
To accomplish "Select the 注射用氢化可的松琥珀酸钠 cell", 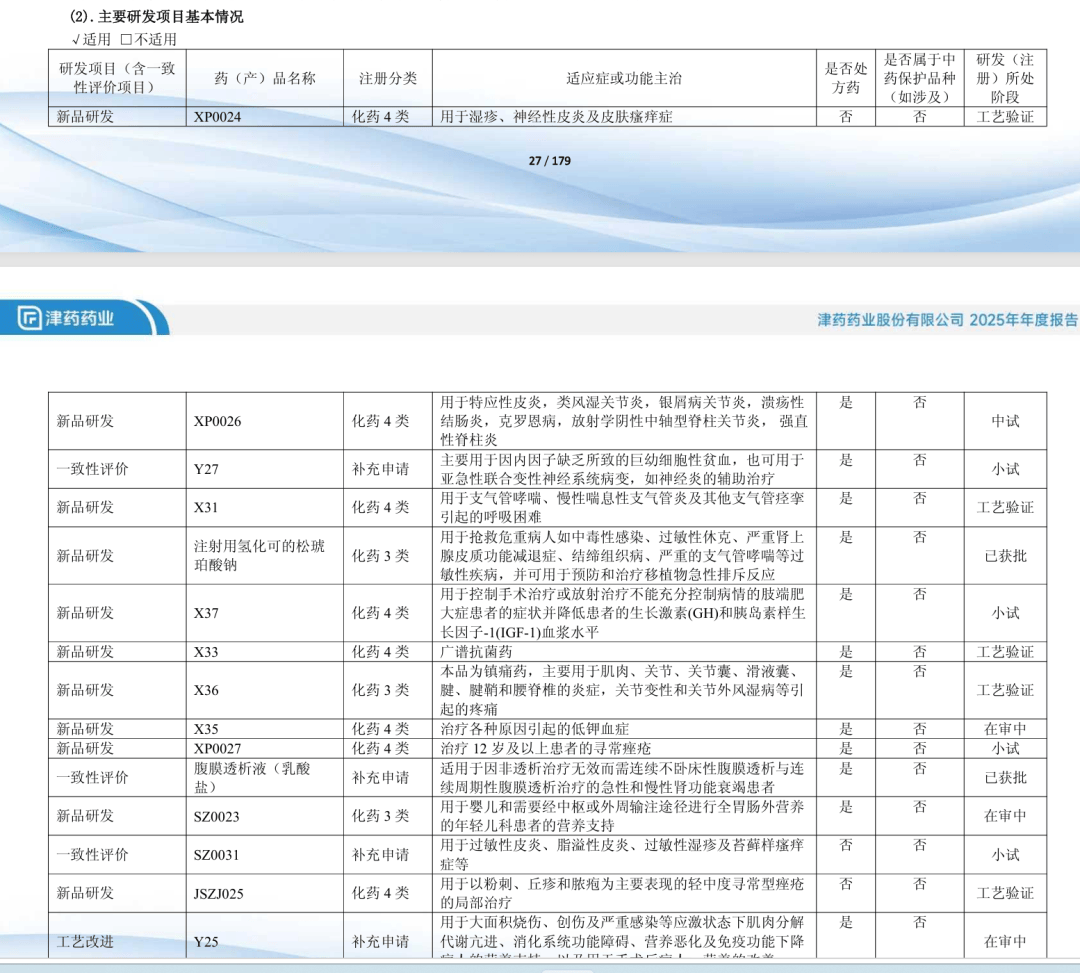I will pyautogui.click(x=264, y=555).
